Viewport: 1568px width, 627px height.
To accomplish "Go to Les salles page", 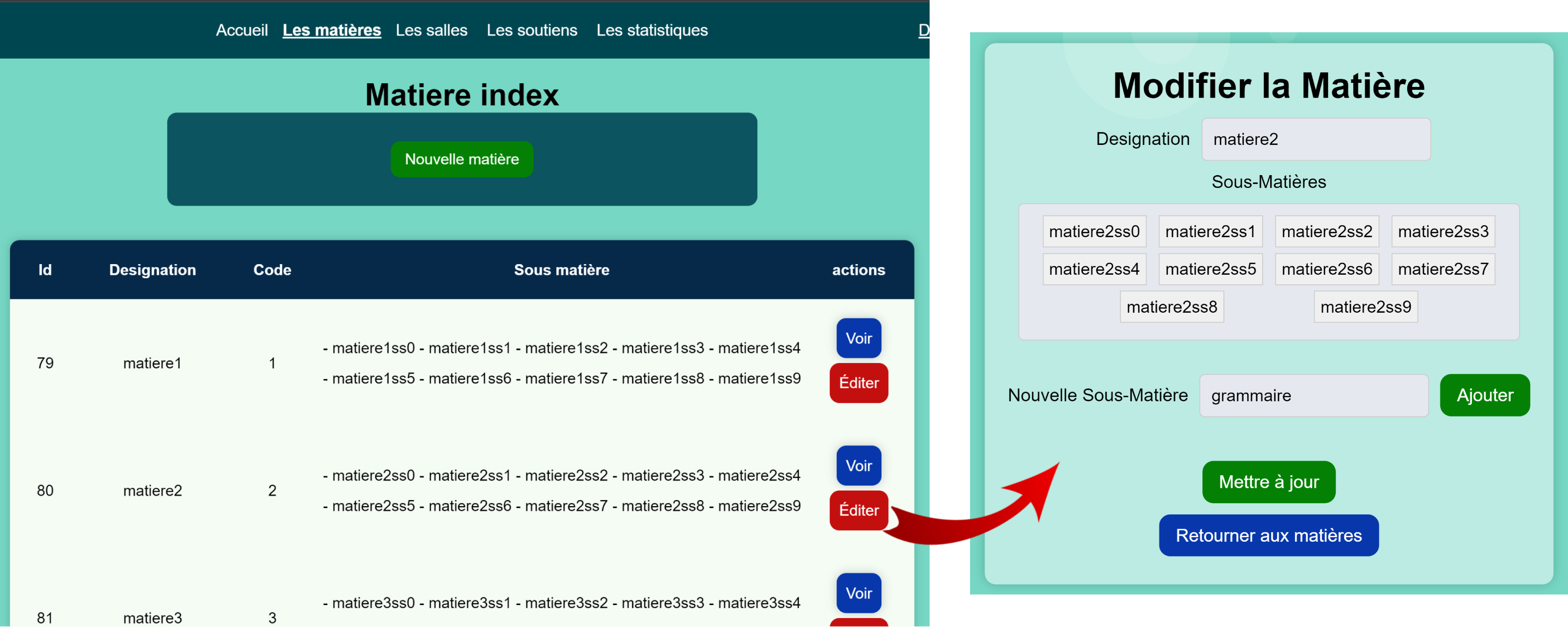I will click(431, 30).
